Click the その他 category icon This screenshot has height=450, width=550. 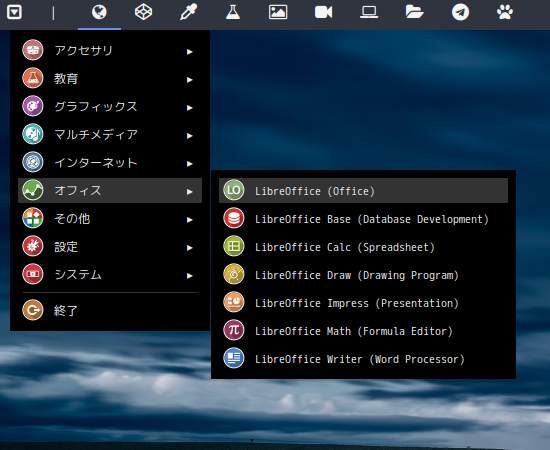click(x=33, y=218)
